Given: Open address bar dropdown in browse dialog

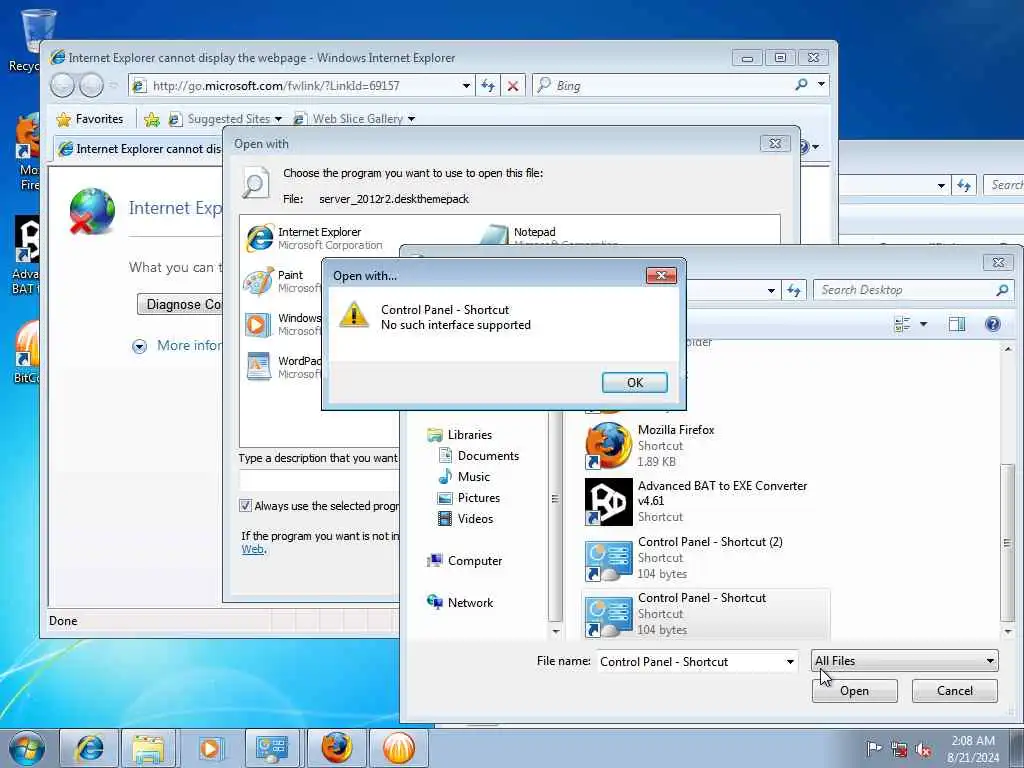Looking at the screenshot, I should point(771,291).
